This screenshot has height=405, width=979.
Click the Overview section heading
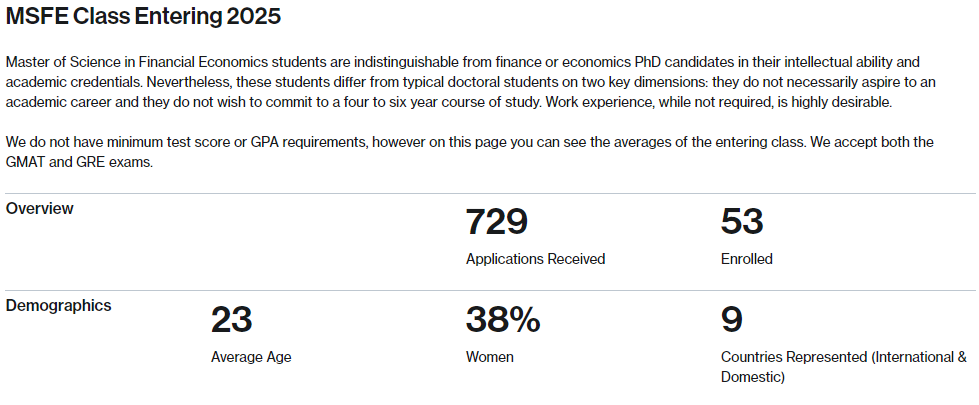point(39,208)
